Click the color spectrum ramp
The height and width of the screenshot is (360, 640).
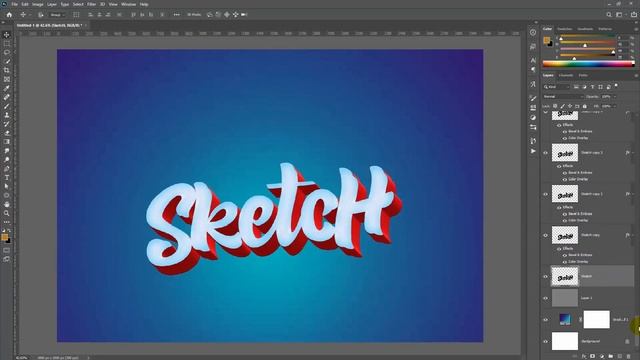[x=589, y=64]
